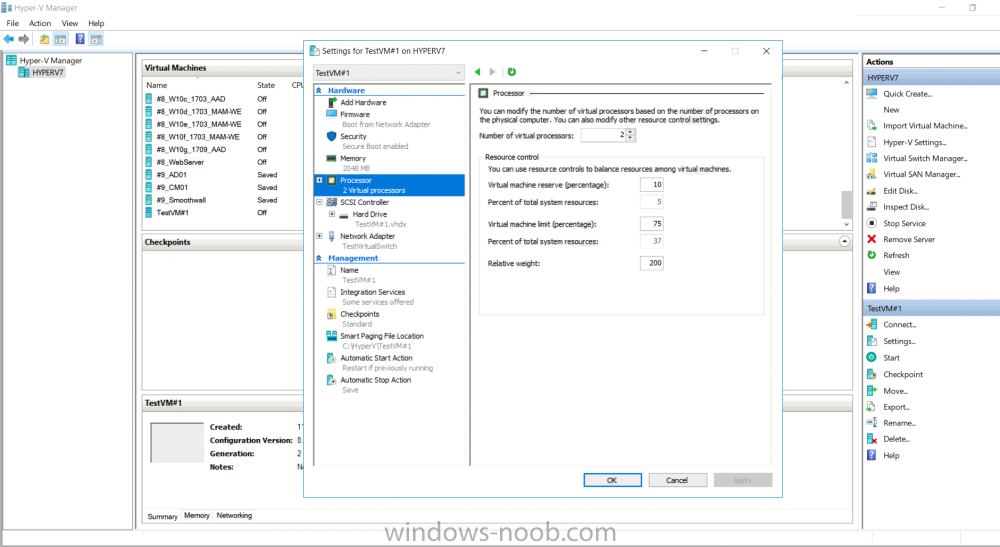Image resolution: width=1000 pixels, height=547 pixels.
Task: Click Remove Server action
Action: tap(909, 239)
